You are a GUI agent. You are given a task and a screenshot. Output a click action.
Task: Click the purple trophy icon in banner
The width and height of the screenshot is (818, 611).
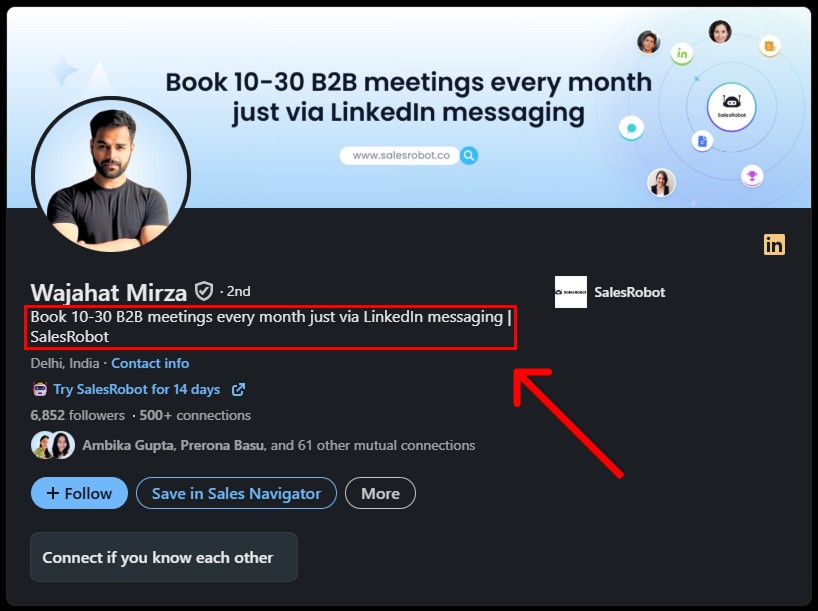pyautogui.click(x=752, y=176)
